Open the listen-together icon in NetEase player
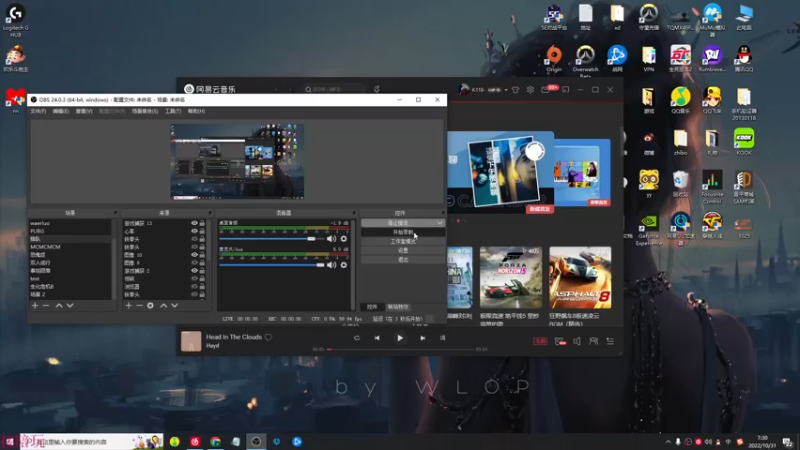Screen dimensions: 800x450 (x=593, y=341)
